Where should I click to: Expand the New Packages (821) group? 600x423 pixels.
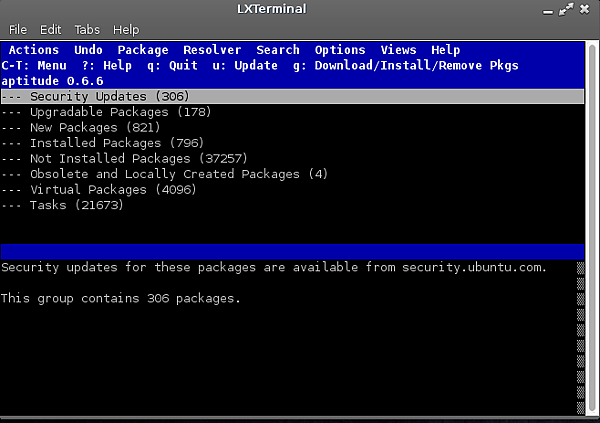[95, 128]
